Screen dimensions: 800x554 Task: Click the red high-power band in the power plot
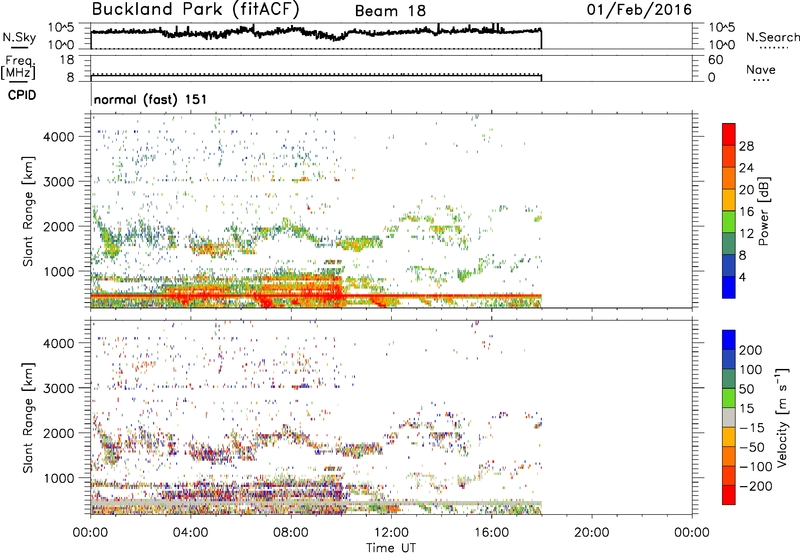[x=316, y=295]
